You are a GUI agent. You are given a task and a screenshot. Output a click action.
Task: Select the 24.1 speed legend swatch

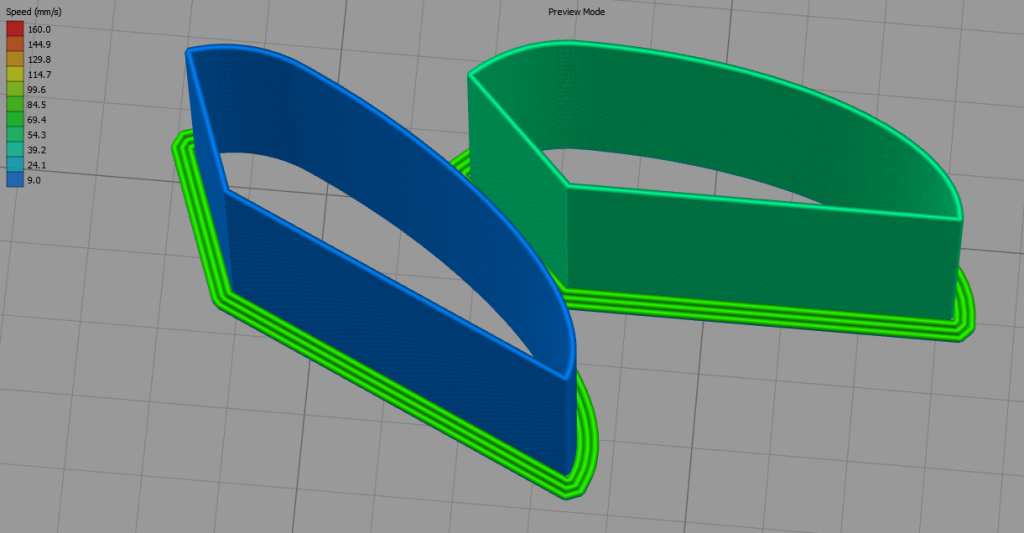pyautogui.click(x=15, y=164)
